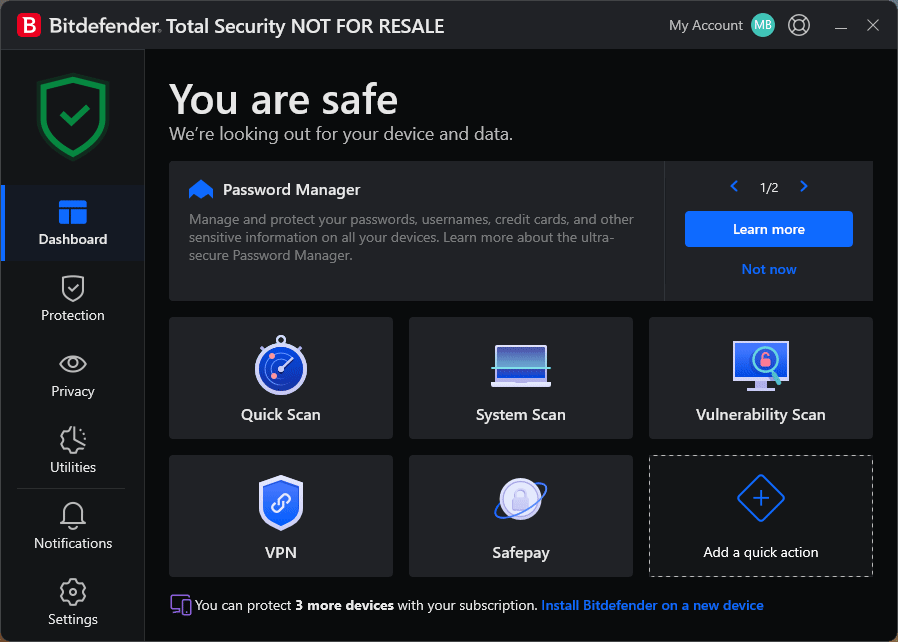Go to next promo card arrow
This screenshot has height=642, width=898.
804,187
